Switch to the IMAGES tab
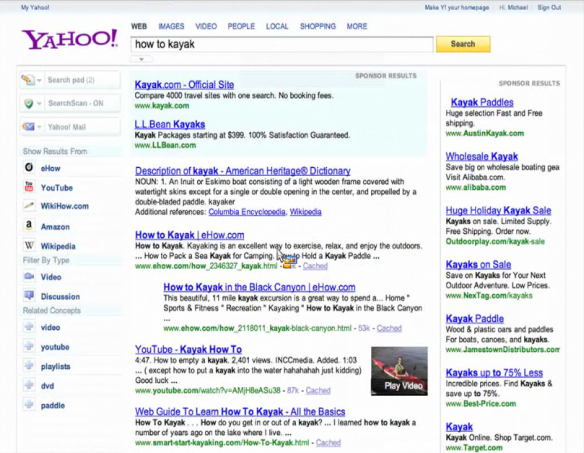 click(x=171, y=26)
